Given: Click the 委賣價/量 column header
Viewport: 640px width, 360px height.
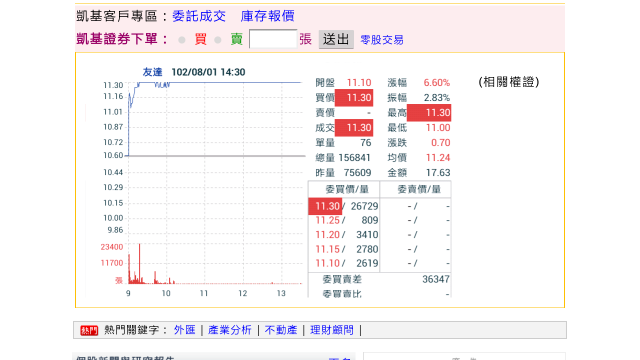Looking at the screenshot, I should coord(419,189).
